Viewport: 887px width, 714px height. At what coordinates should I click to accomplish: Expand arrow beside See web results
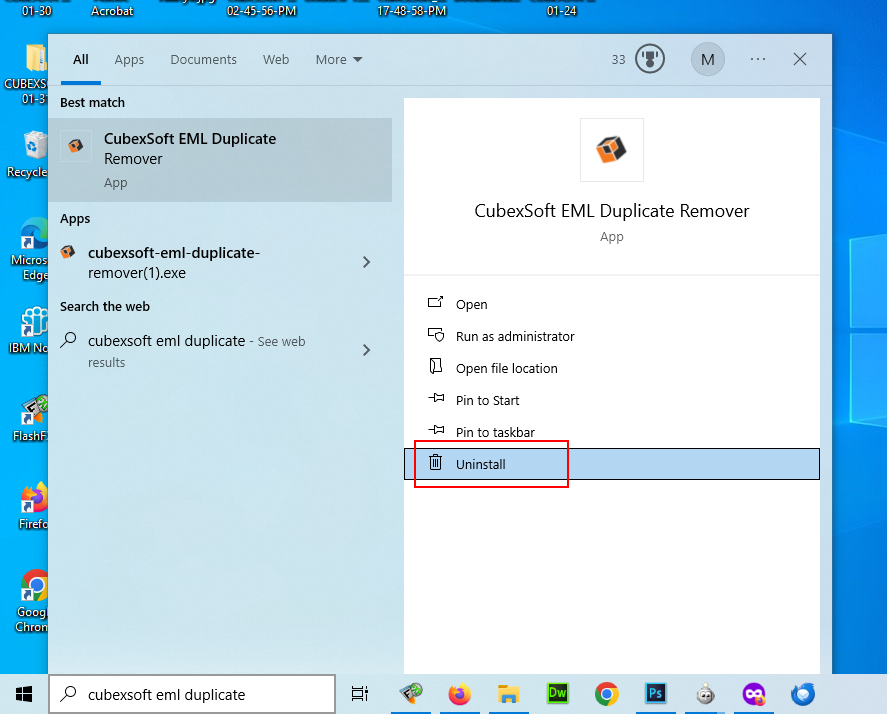(x=367, y=350)
